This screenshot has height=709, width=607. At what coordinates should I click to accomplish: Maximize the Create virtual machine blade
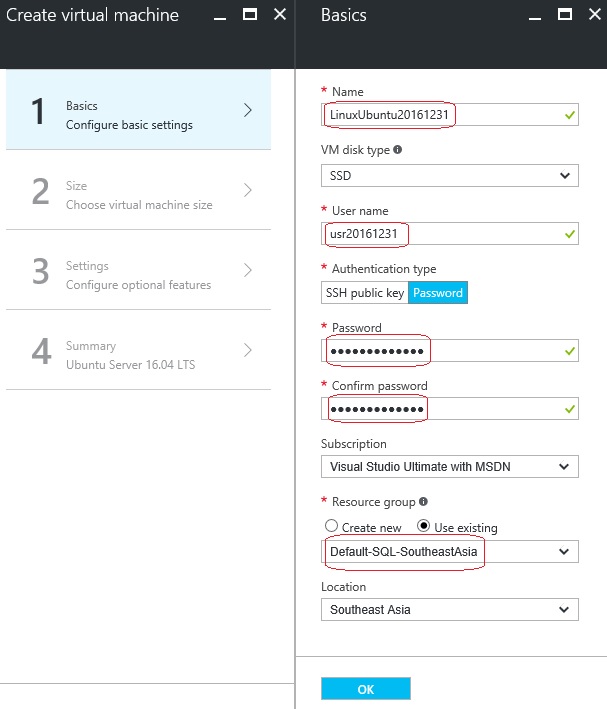(251, 15)
